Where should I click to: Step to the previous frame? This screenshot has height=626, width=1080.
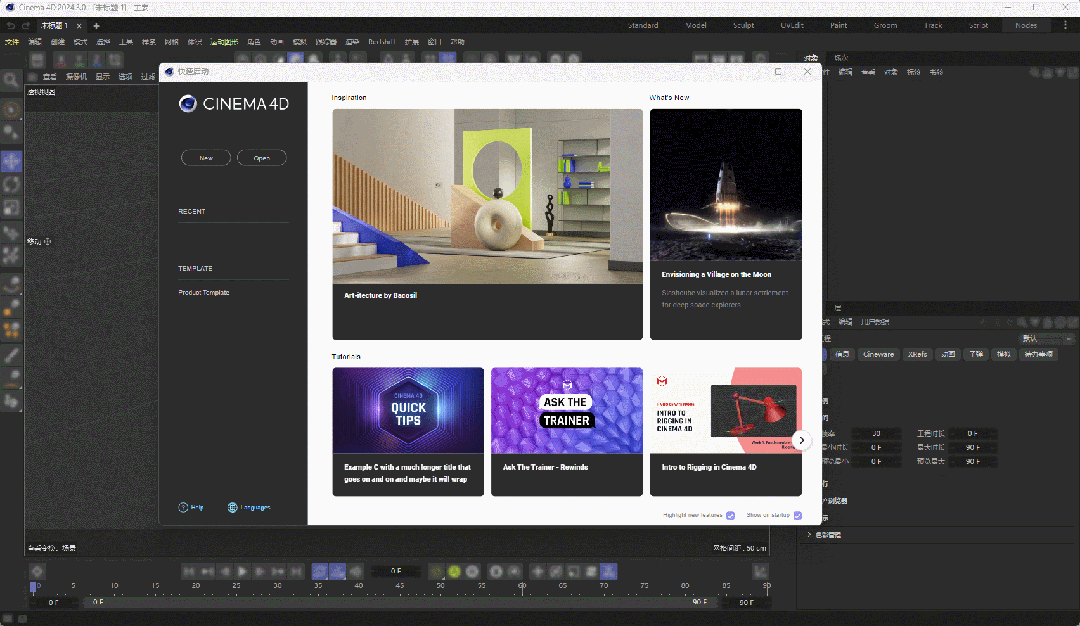[225, 571]
